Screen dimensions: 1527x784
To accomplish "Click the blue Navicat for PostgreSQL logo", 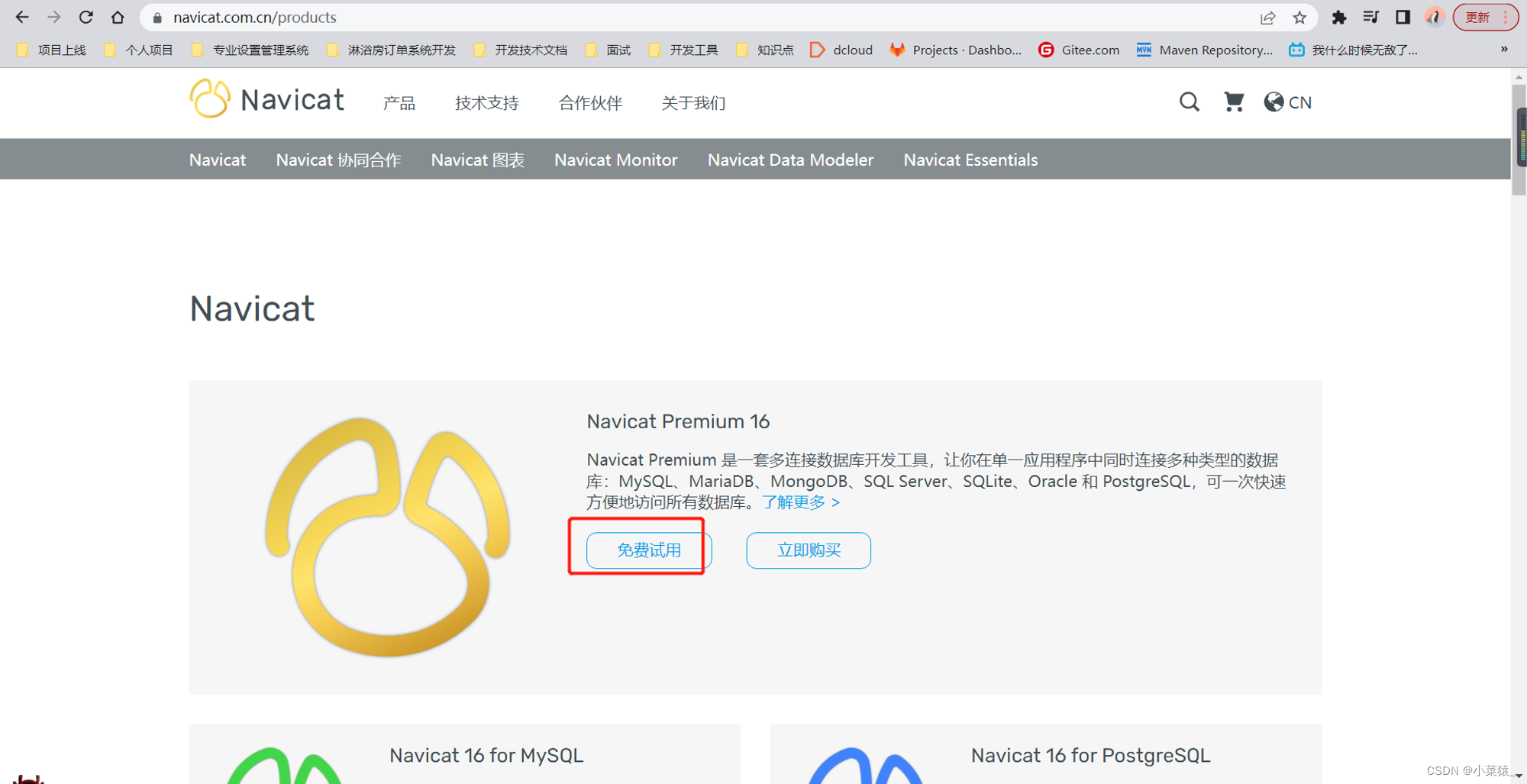I will click(x=866, y=765).
